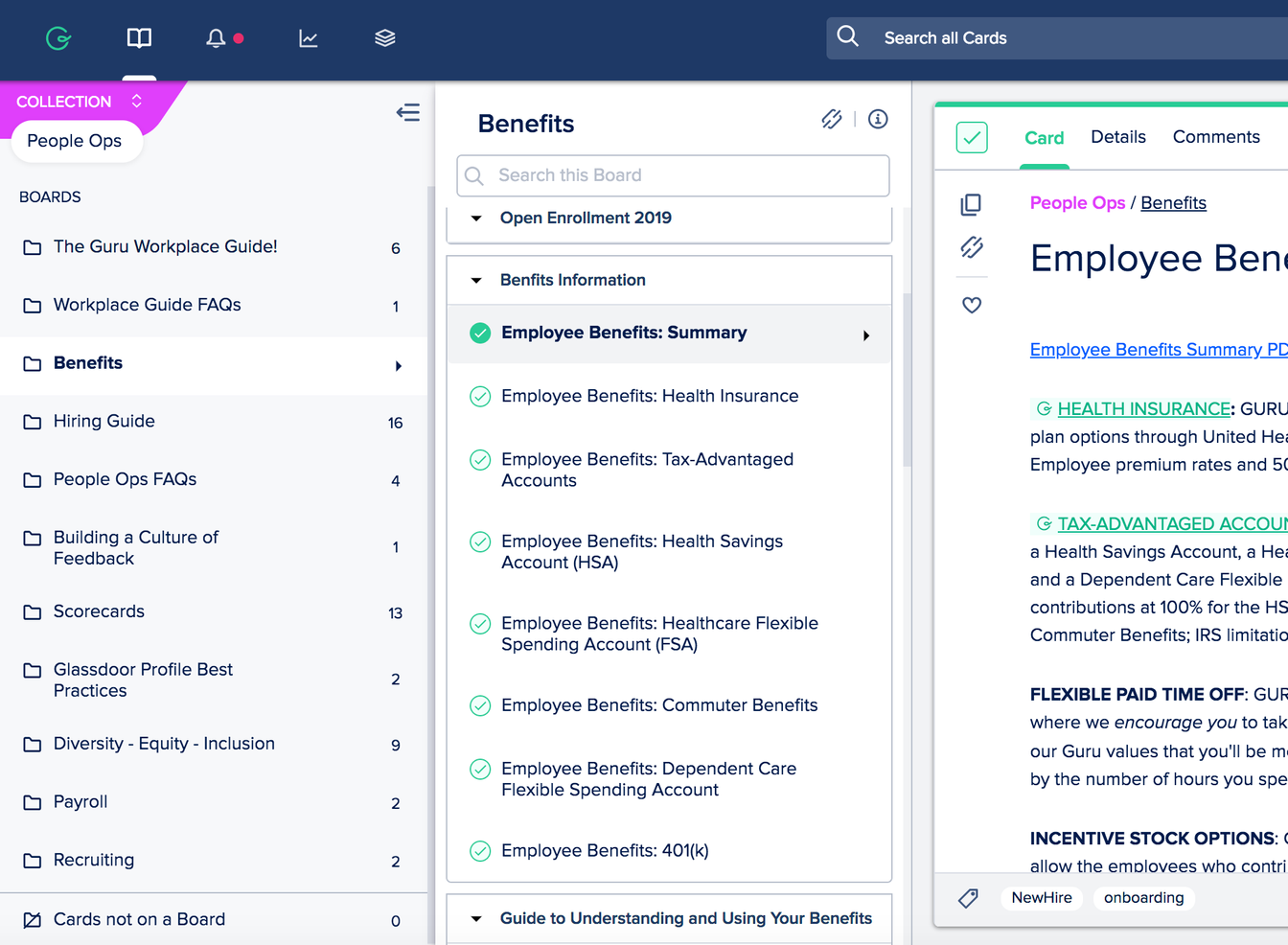Click the Search this Board input field
Screen dimensions: 1288x945
(673, 175)
